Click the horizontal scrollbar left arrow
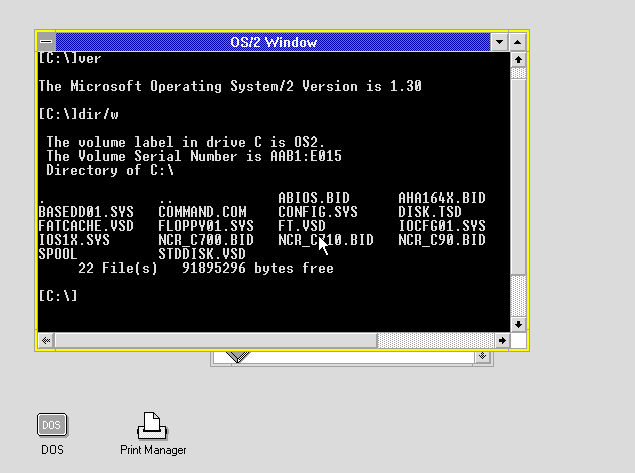 pos(46,341)
